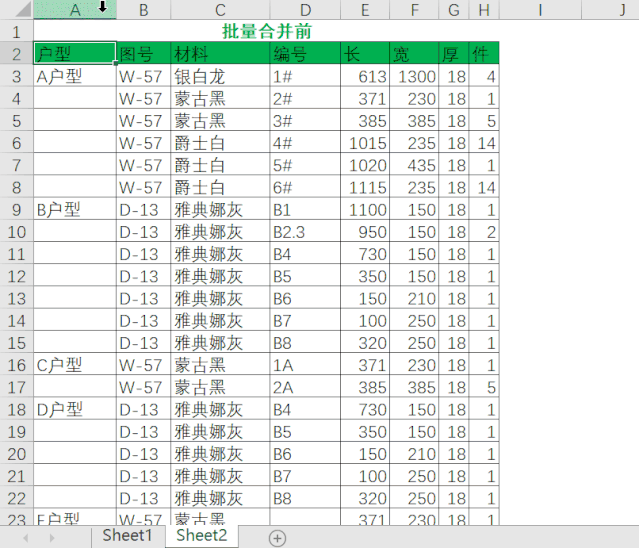Select cell C户型
This screenshot has width=639, height=548.
coord(75,365)
